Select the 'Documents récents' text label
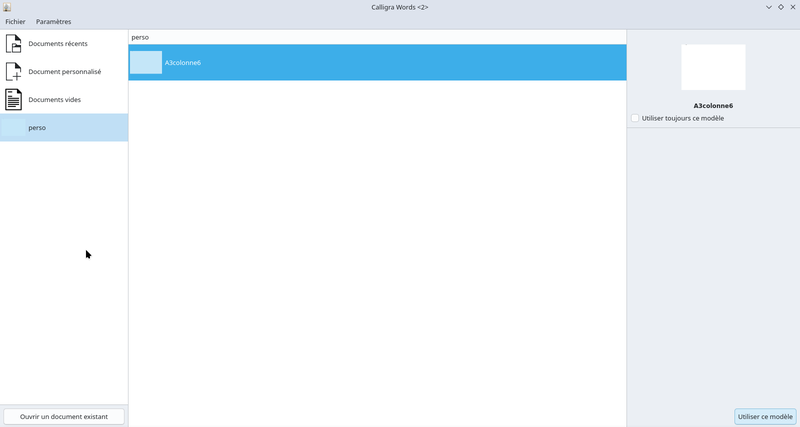 point(58,44)
